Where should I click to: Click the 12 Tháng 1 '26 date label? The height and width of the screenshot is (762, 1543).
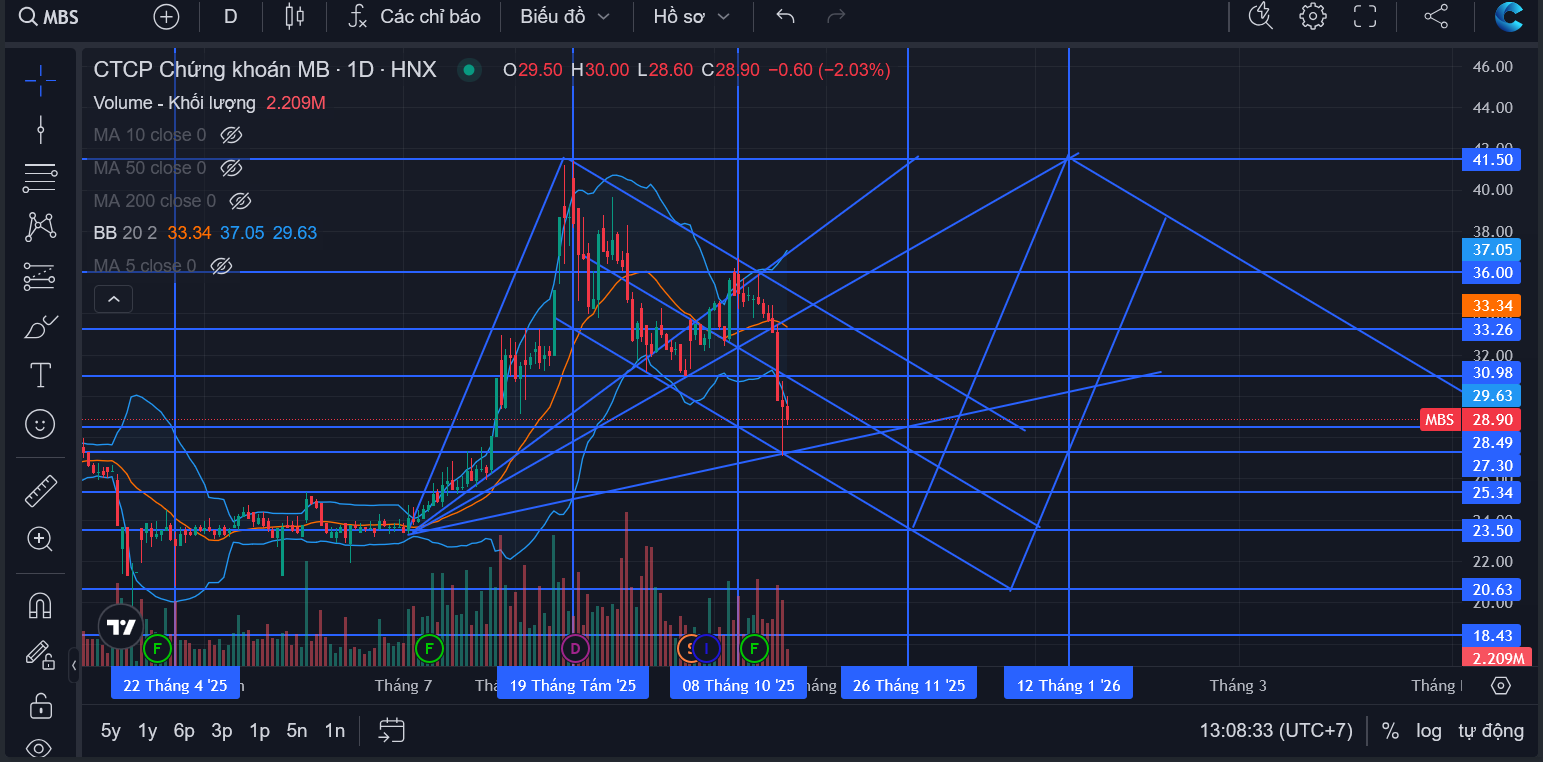pyautogui.click(x=1069, y=685)
